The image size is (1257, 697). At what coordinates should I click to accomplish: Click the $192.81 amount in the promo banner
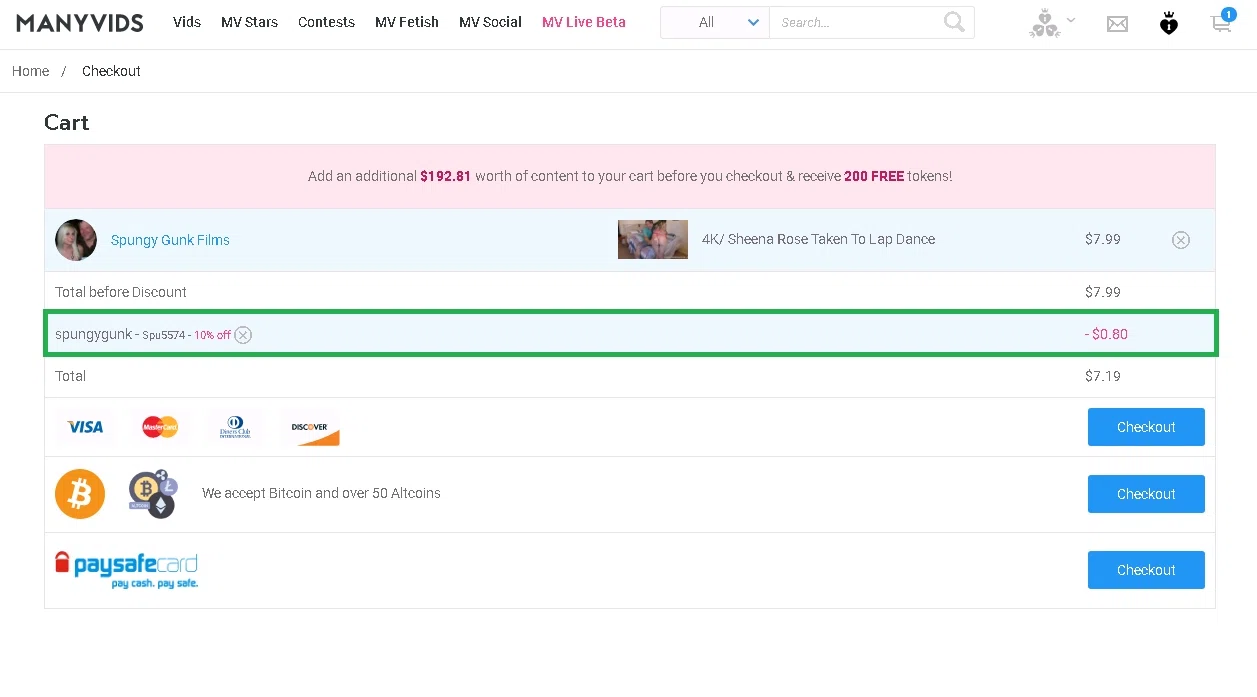tap(445, 176)
